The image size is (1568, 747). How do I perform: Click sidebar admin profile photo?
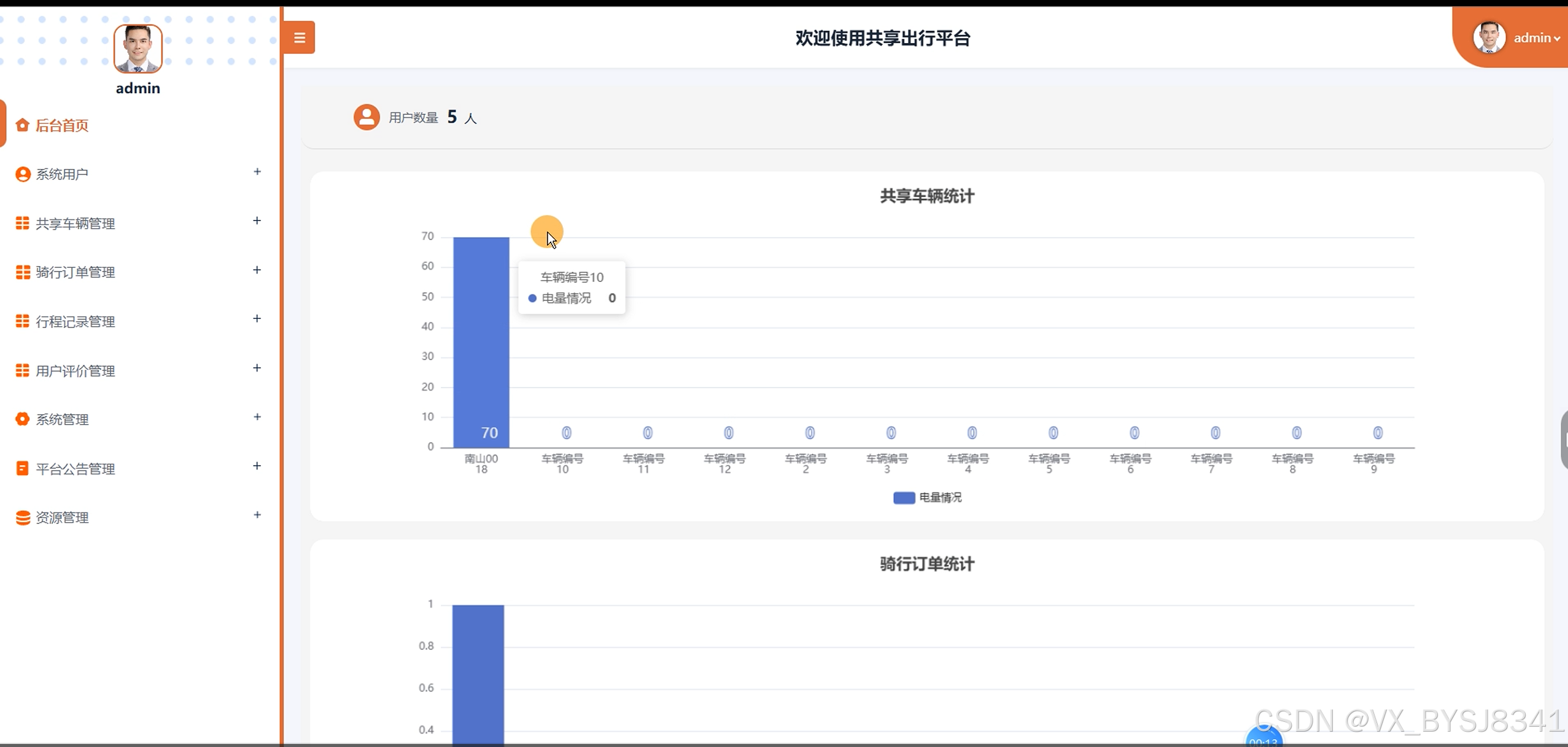coord(138,49)
